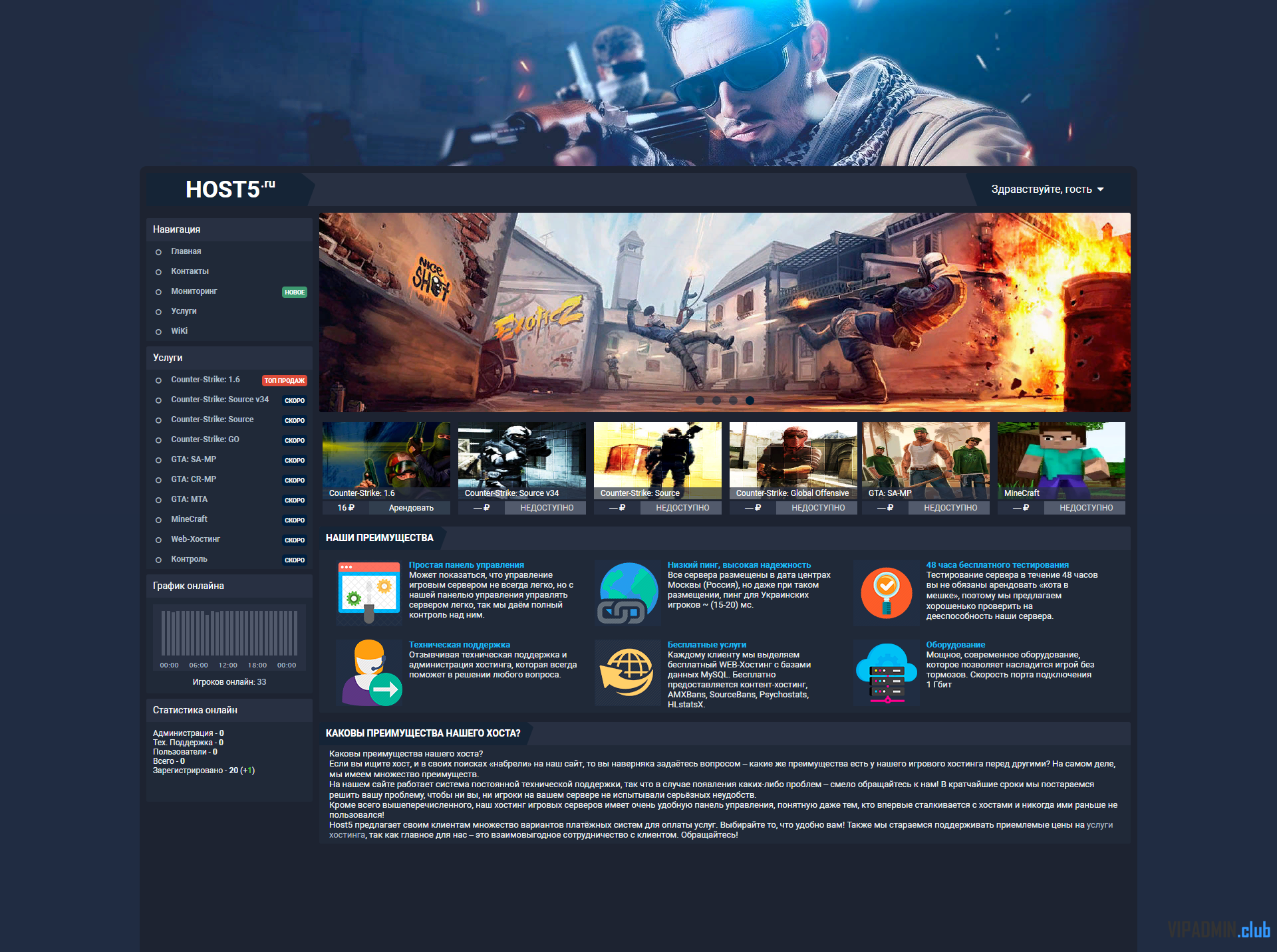Image resolution: width=1277 pixels, height=952 pixels.
Task: Click the cloud server equipment icon
Action: (886, 672)
